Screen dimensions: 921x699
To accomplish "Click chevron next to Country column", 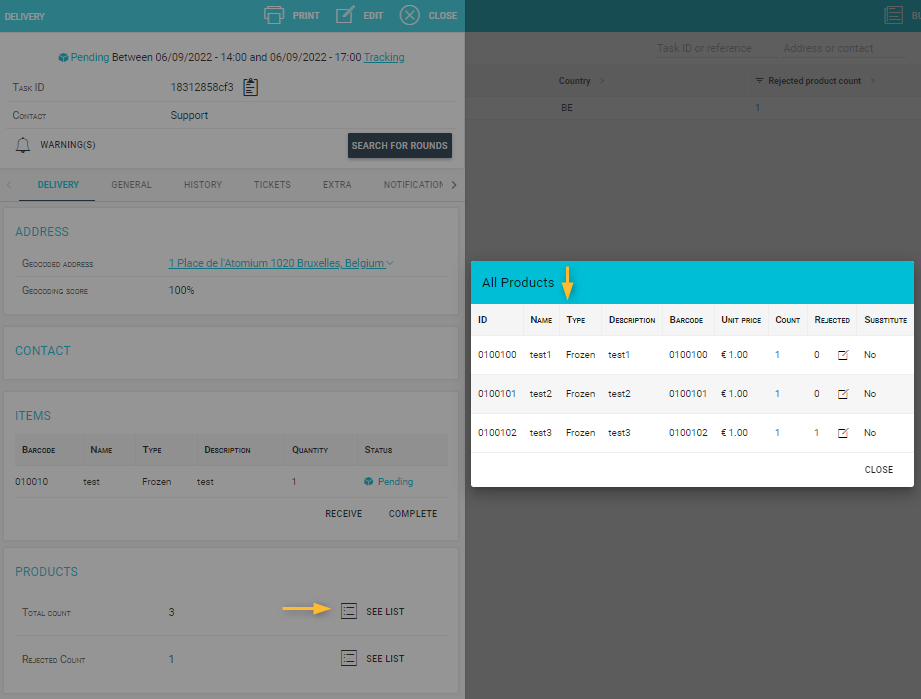I will (602, 80).
